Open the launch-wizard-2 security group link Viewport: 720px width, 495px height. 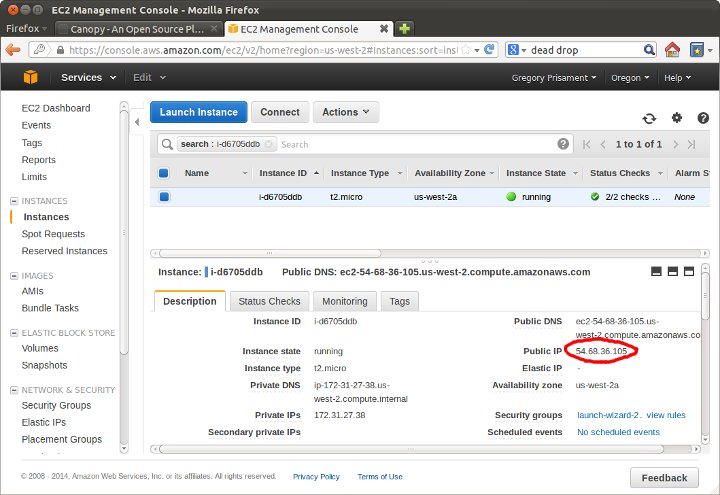click(x=608, y=415)
